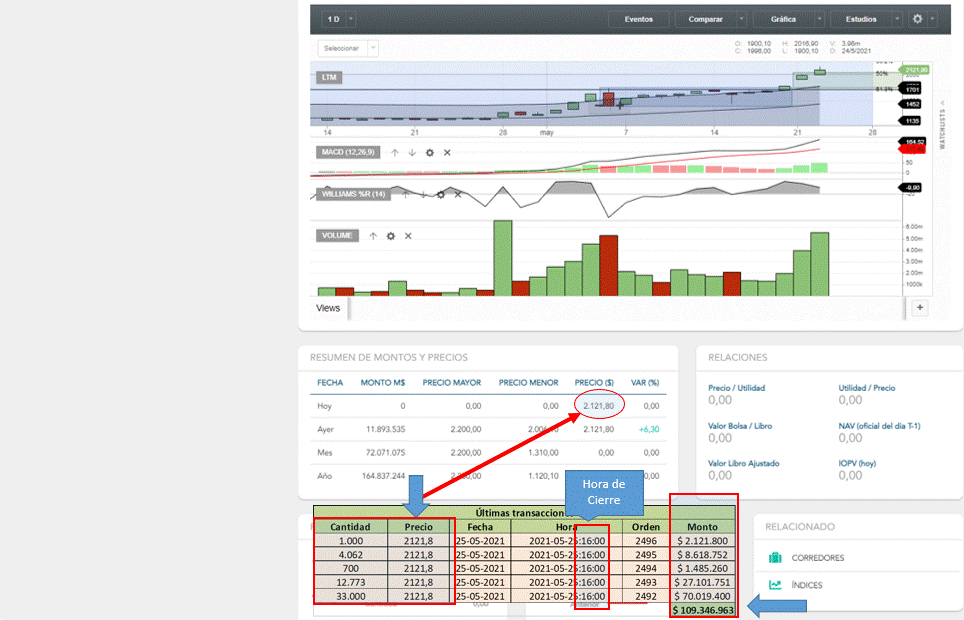Click the Cantidad cell 4.062

pos(350,554)
